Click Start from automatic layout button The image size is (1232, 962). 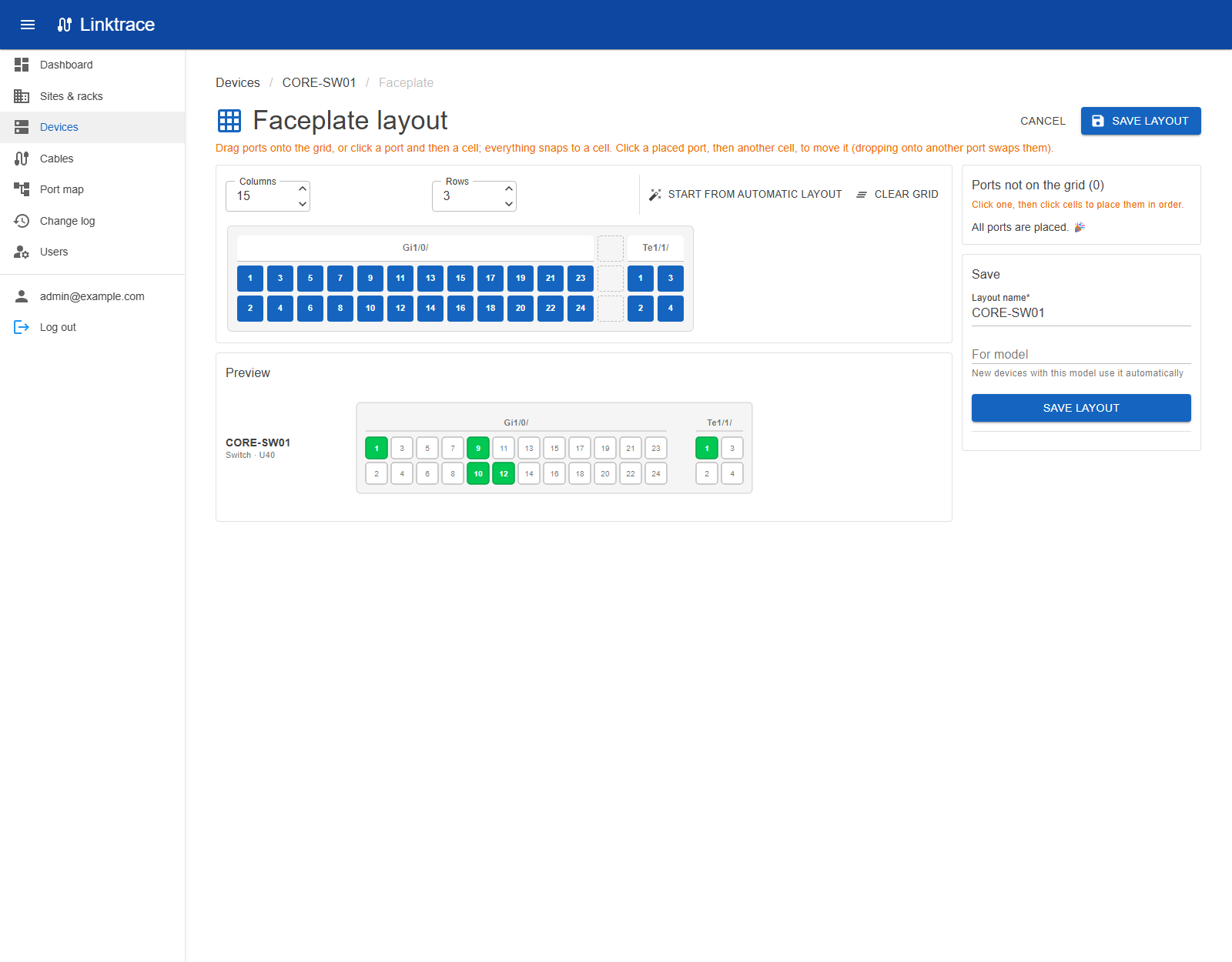click(x=745, y=194)
